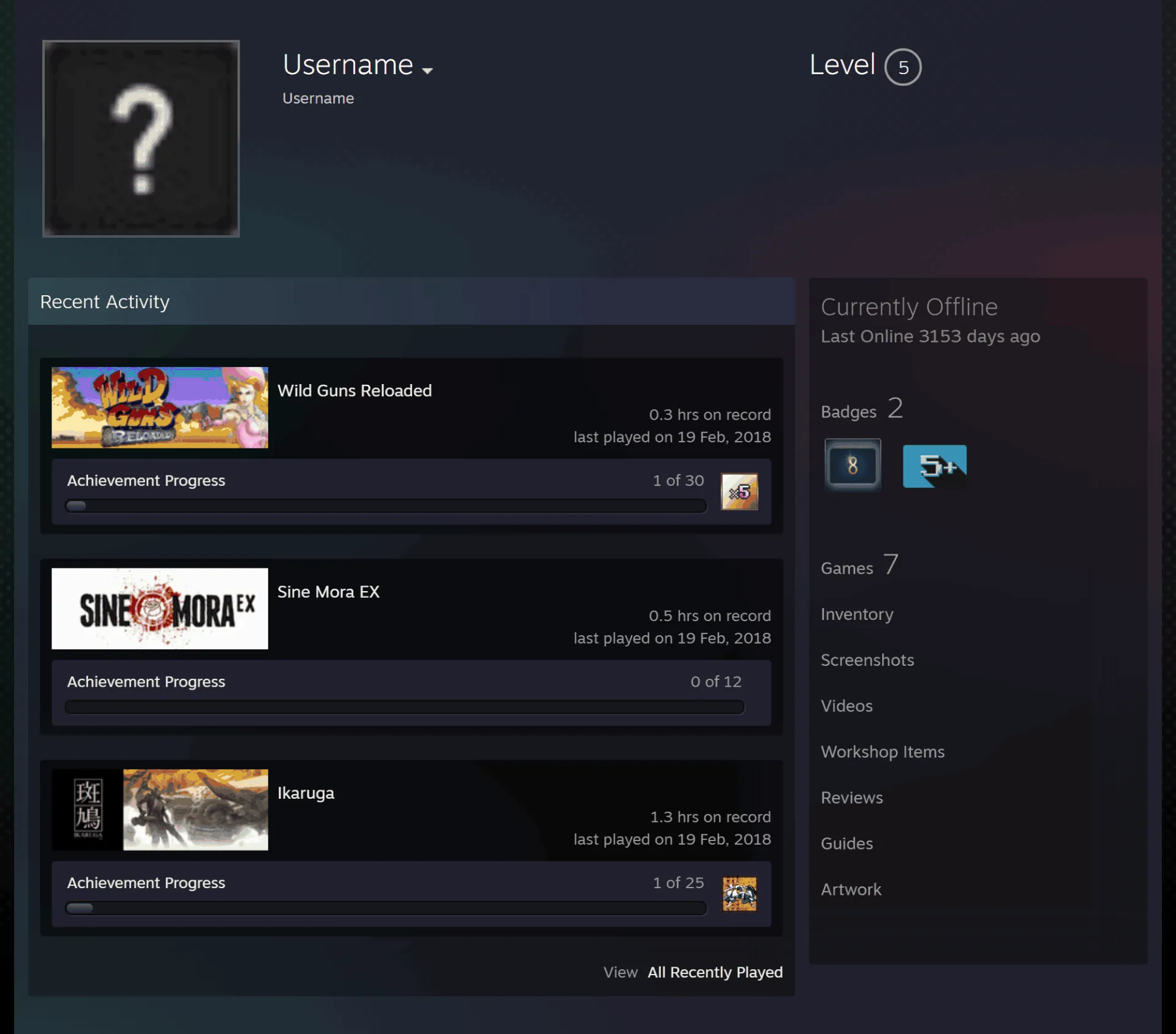Click the Ikaruga title link
The height and width of the screenshot is (1034, 1176).
306,793
